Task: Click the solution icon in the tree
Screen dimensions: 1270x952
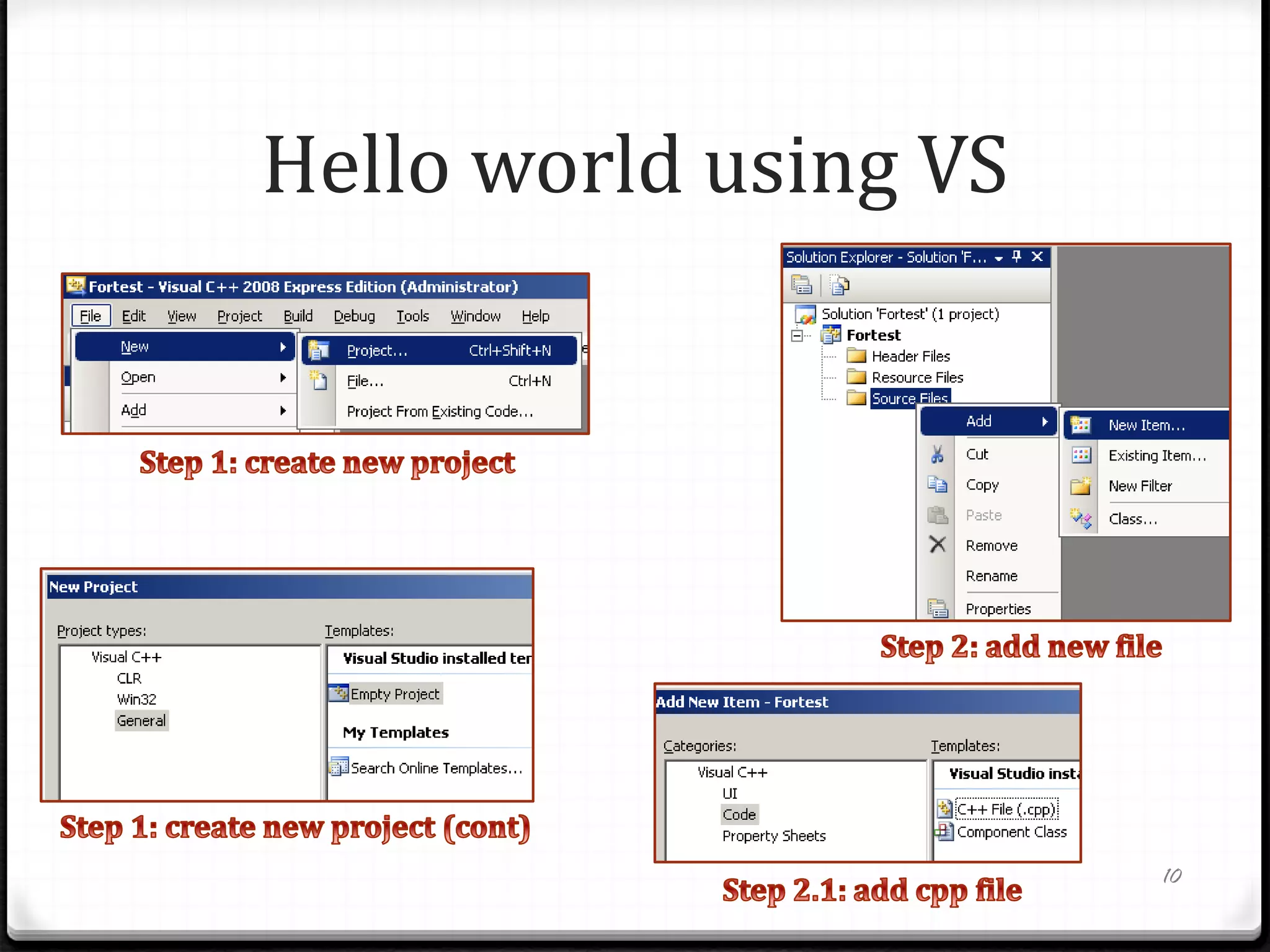Action: coord(806,315)
